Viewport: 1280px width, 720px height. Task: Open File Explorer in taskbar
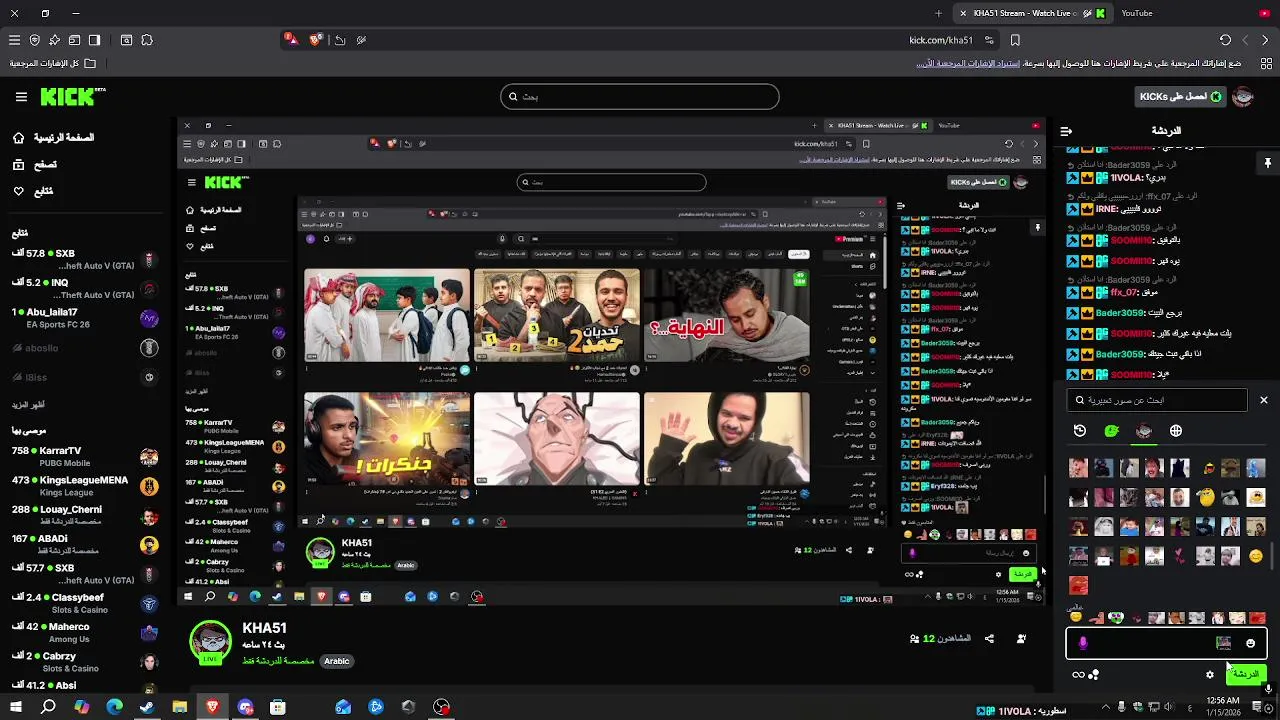click(x=180, y=707)
